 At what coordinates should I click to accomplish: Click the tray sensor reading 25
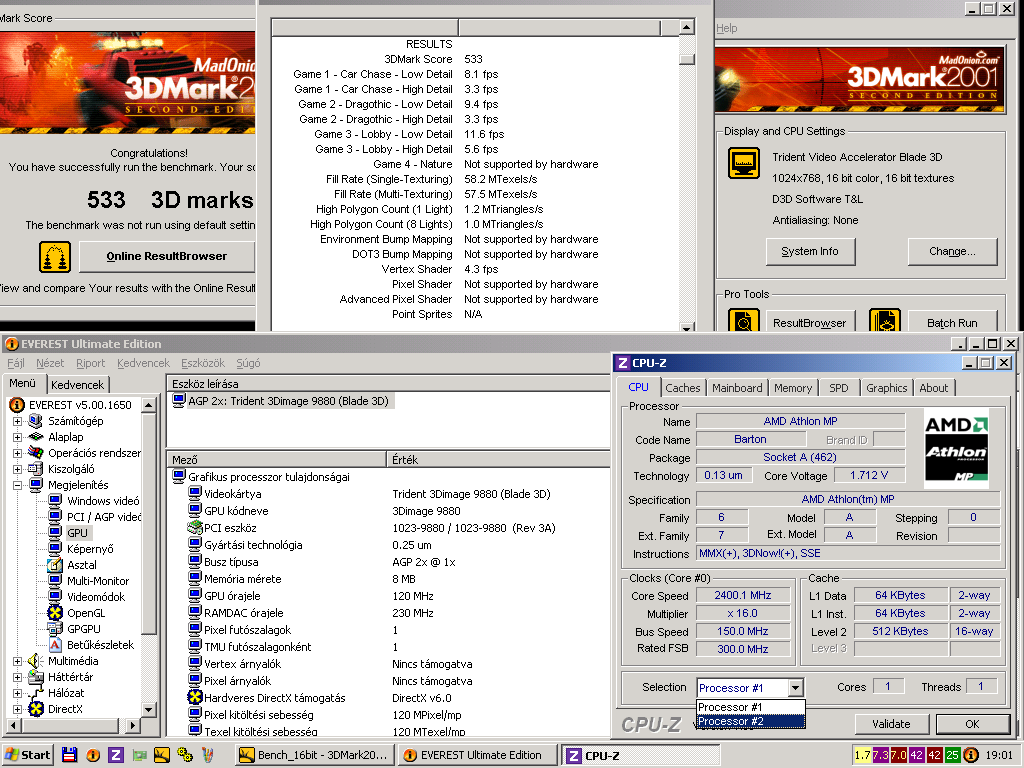pyautogui.click(x=952, y=755)
